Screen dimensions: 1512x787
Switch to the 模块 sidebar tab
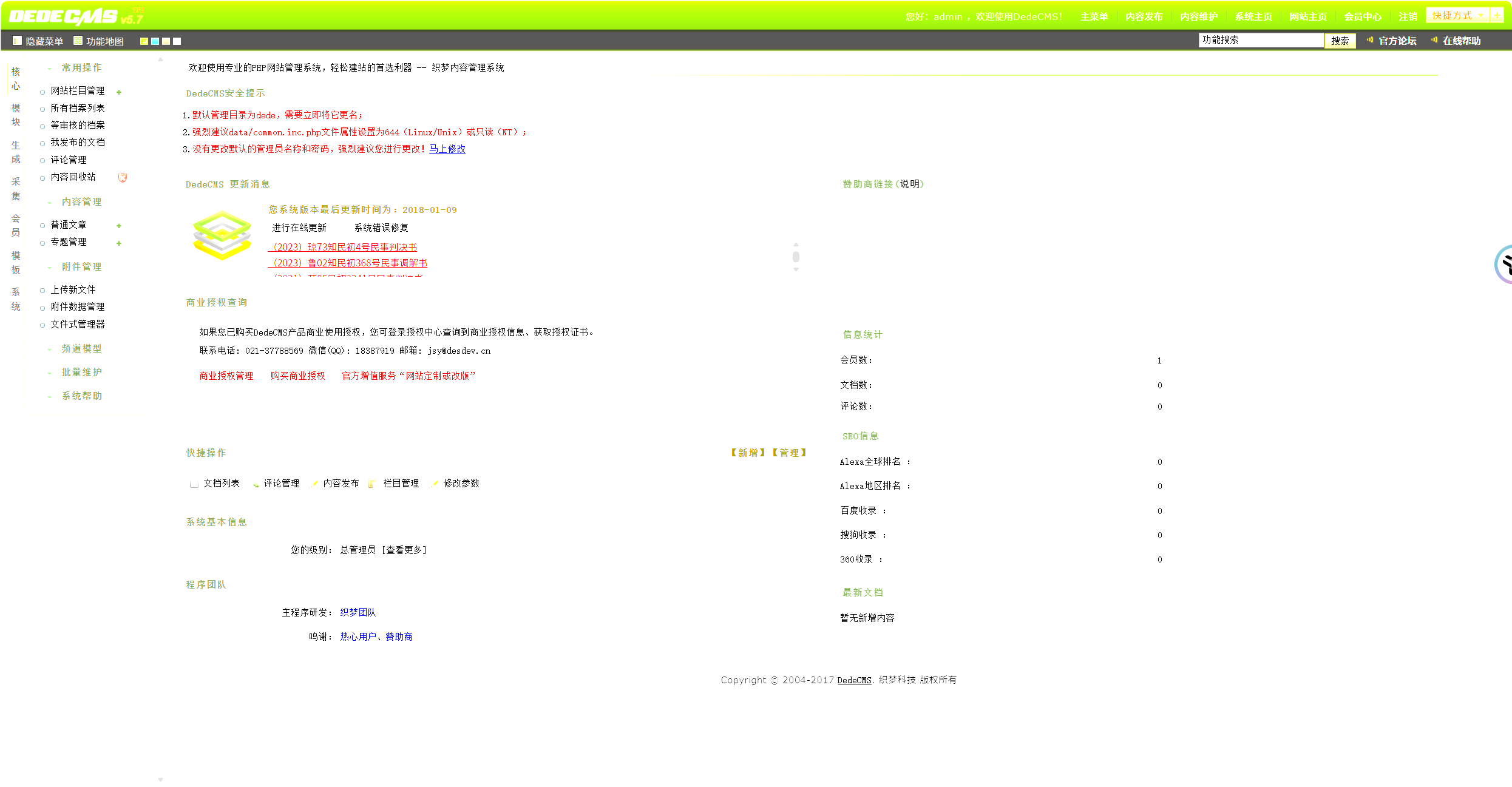pos(16,115)
